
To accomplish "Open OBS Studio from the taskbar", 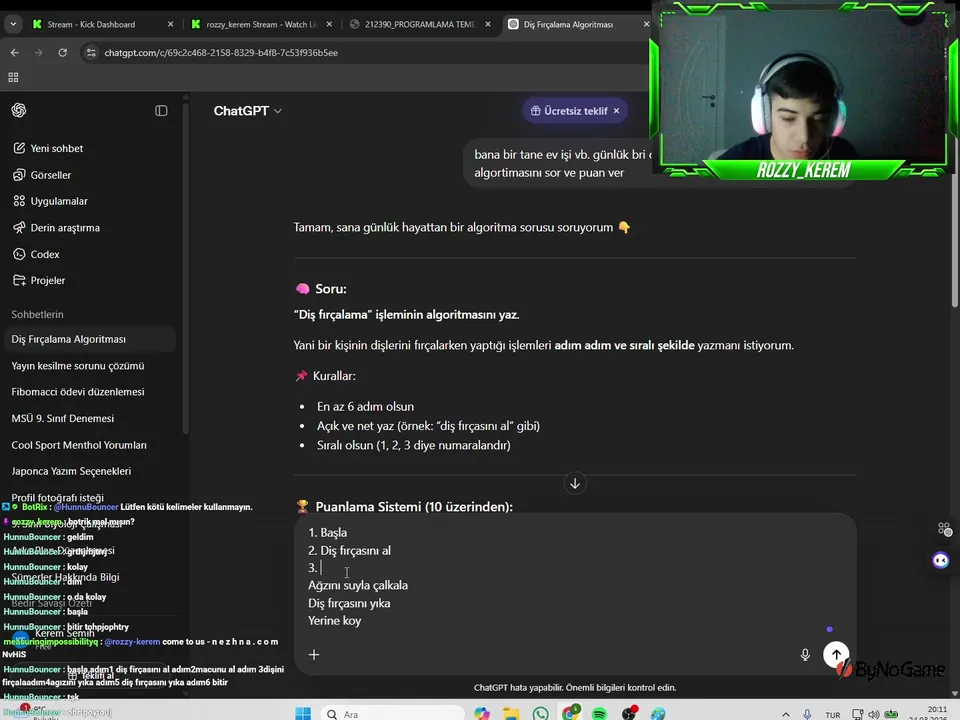I will (x=629, y=714).
